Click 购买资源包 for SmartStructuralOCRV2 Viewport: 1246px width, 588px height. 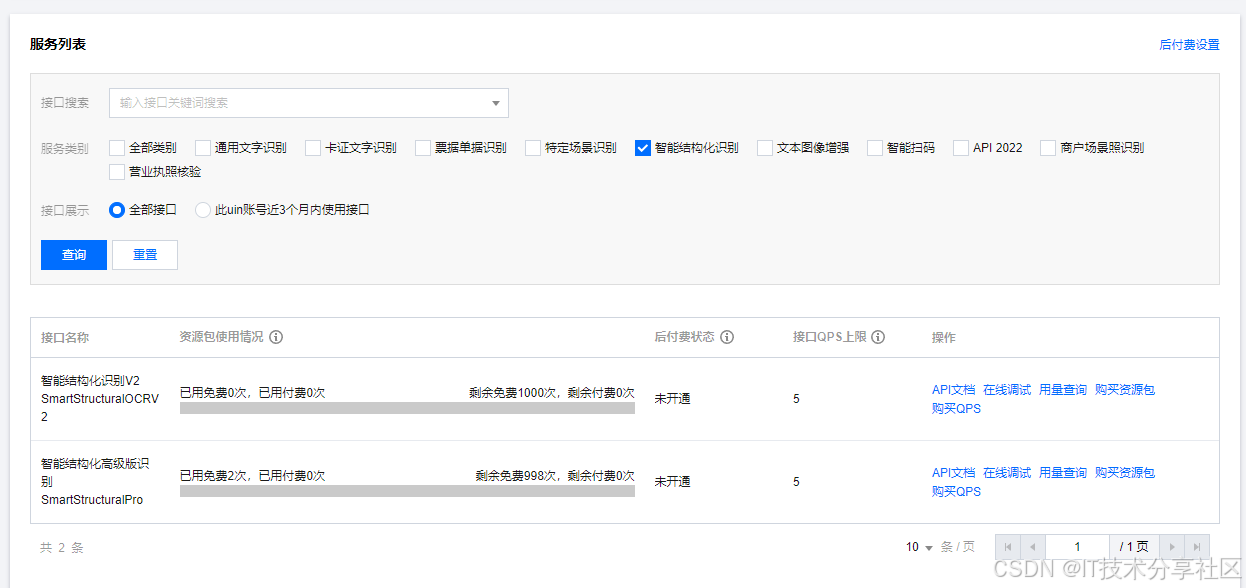tap(1125, 390)
